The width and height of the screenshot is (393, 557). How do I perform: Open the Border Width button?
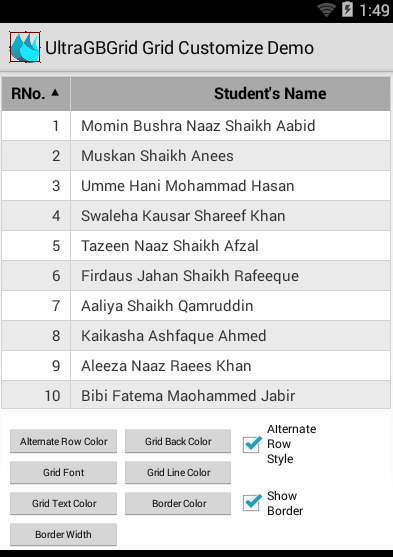63,534
